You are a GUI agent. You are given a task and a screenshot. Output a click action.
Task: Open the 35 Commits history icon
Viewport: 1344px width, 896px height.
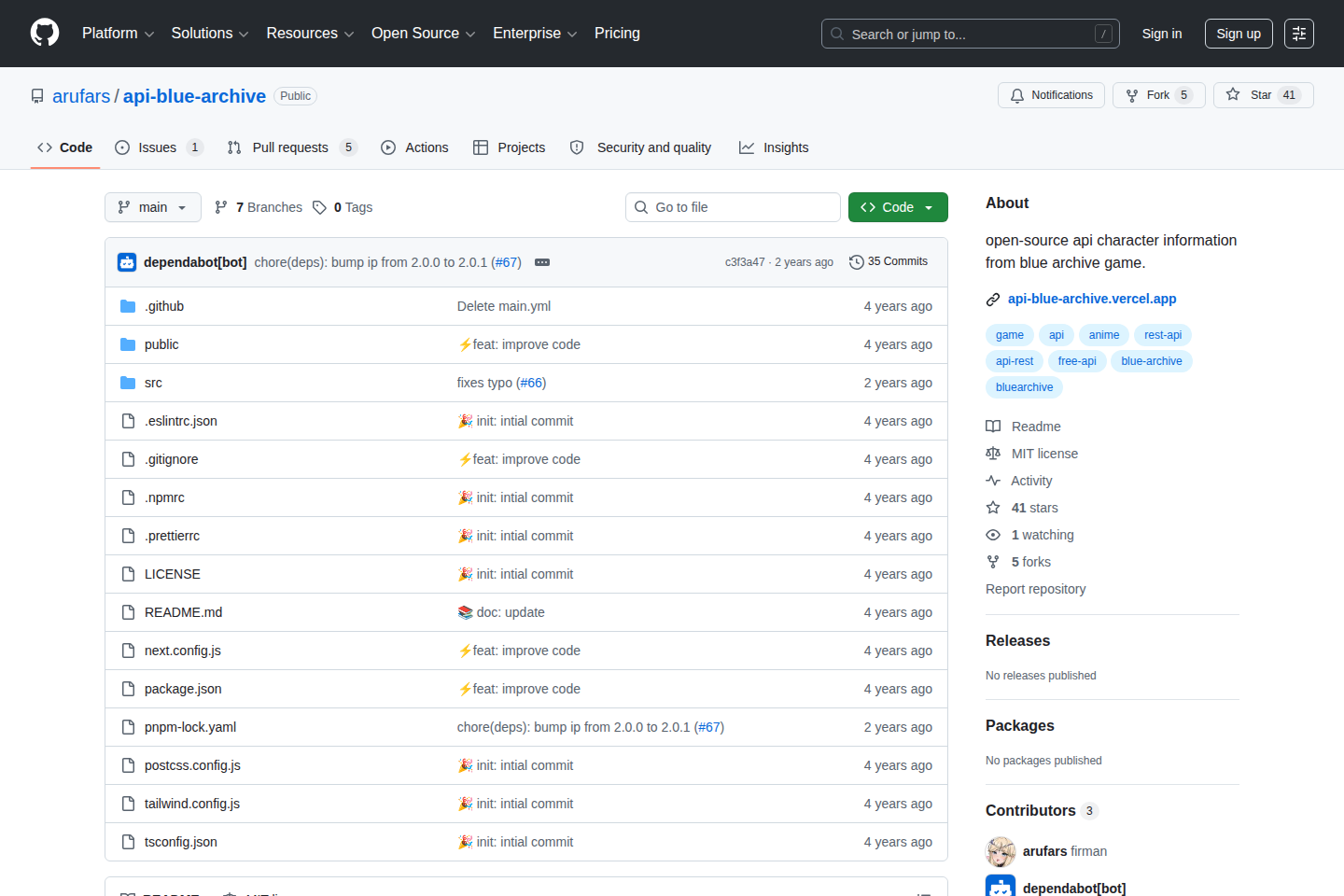857,261
